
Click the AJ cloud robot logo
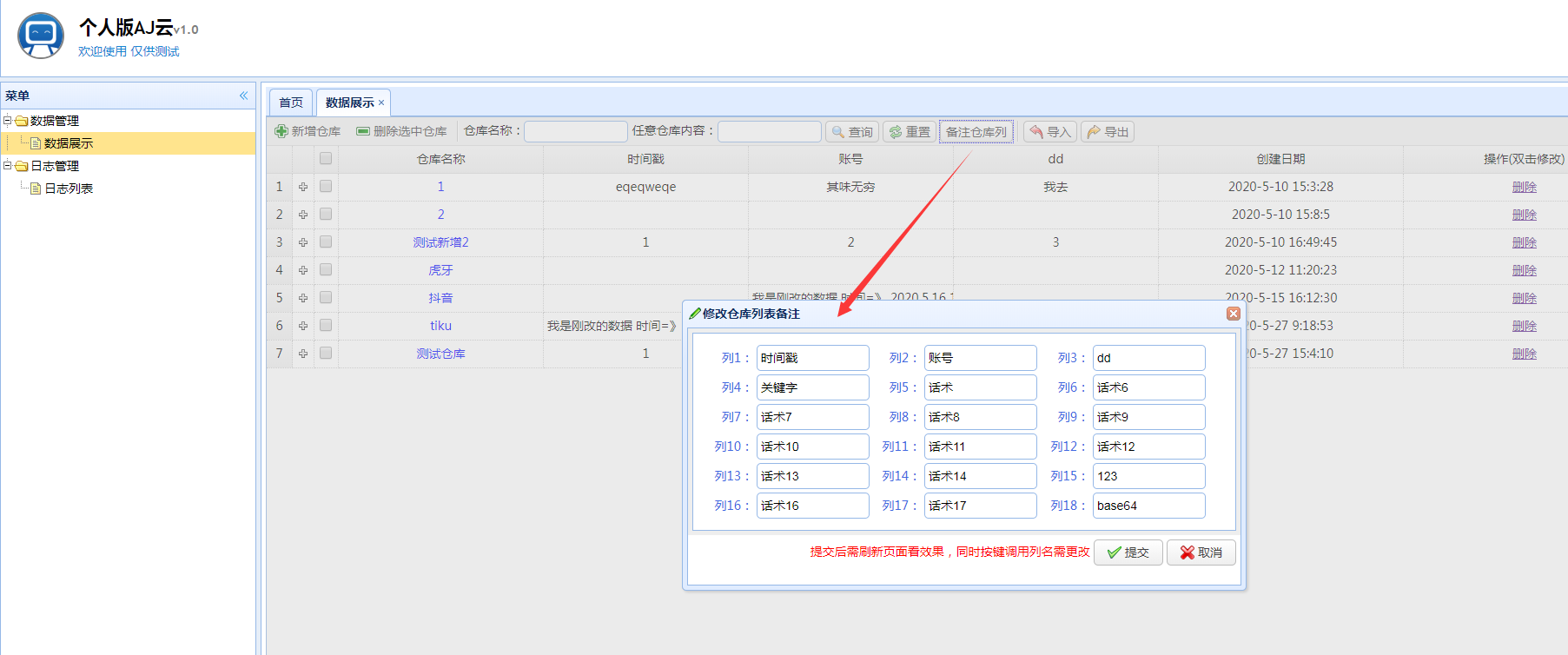pos(41,36)
